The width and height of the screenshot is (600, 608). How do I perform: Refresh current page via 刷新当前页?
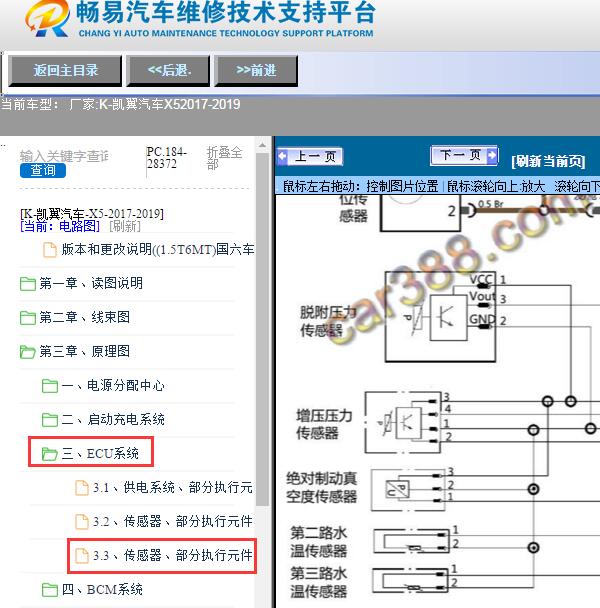(x=548, y=161)
